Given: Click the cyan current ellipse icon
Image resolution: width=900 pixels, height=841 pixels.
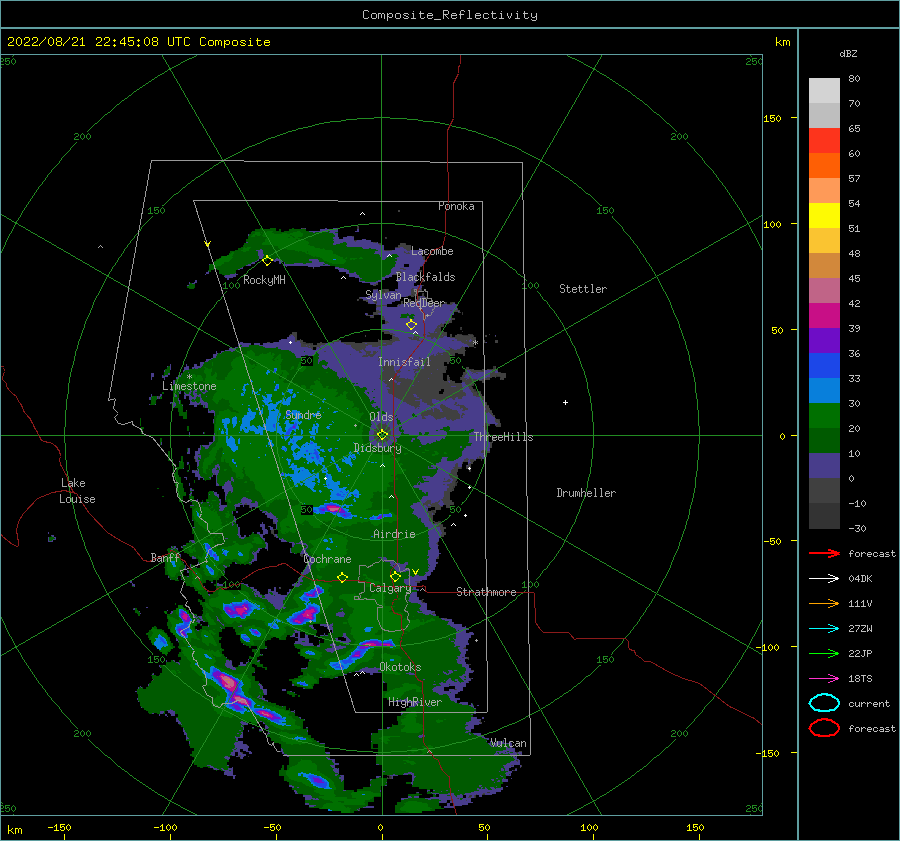Looking at the screenshot, I should pos(824,703).
